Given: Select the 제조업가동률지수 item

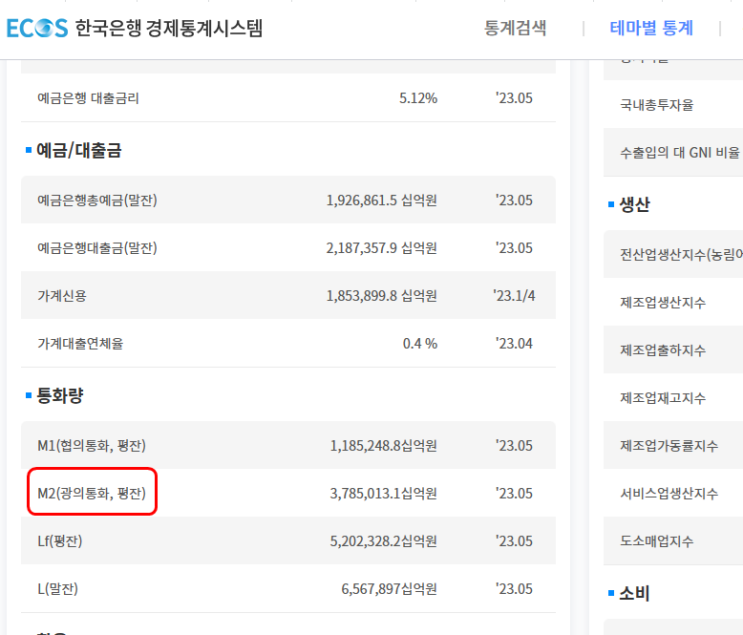Looking at the screenshot, I should pyautogui.click(x=669, y=446).
